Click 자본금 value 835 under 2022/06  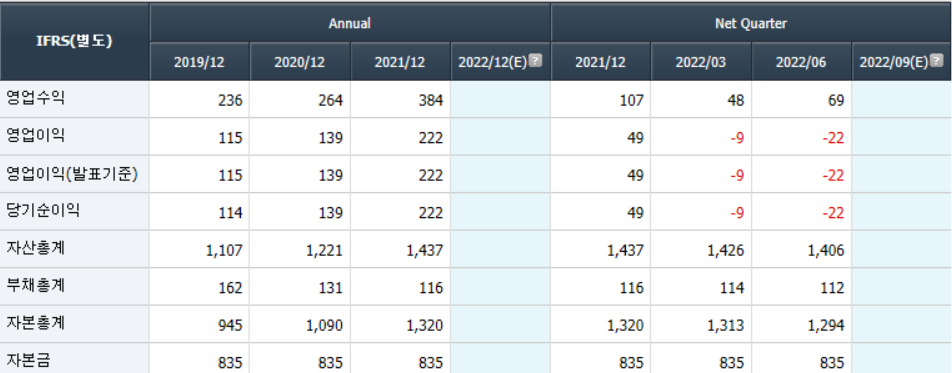(x=832, y=364)
